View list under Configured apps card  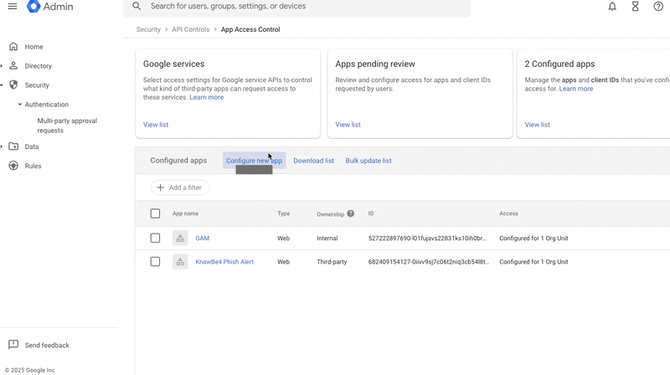(x=537, y=125)
